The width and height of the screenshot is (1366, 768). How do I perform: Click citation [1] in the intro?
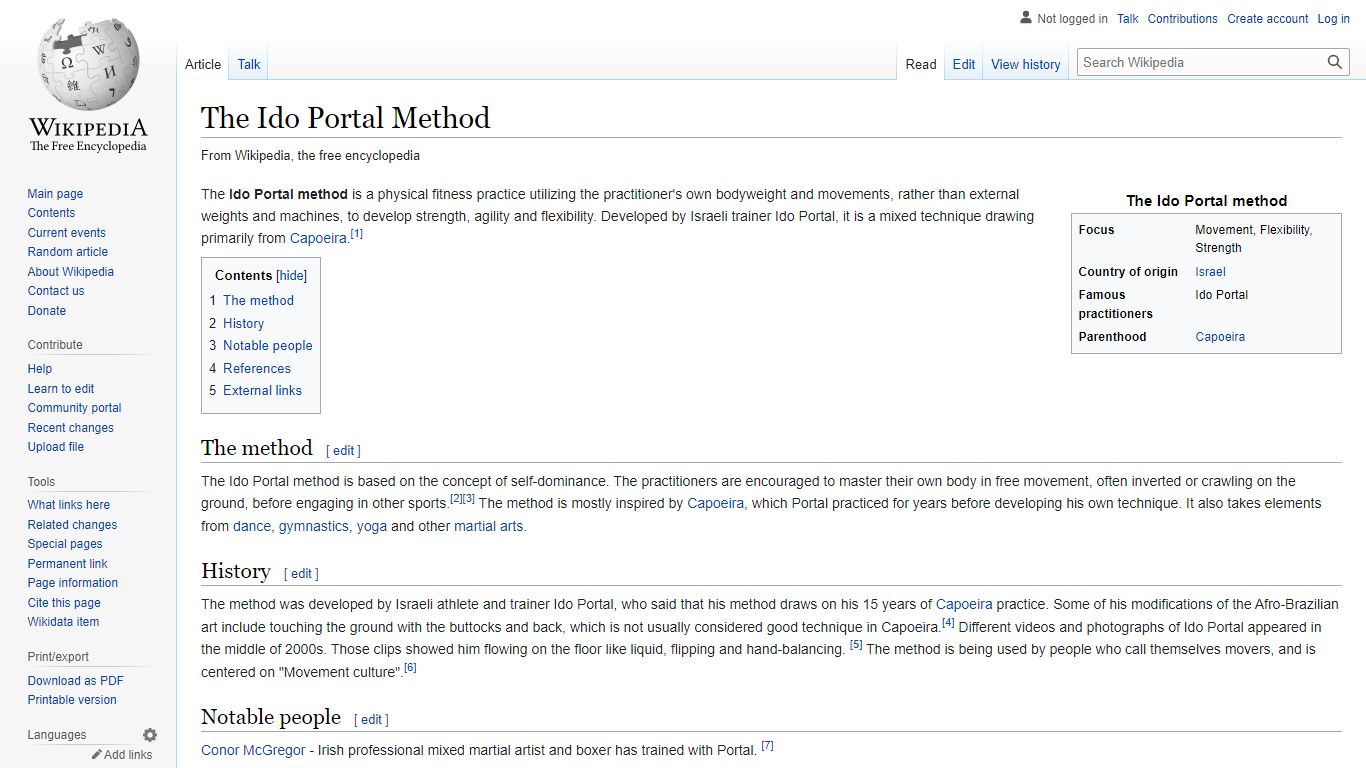[357, 234]
